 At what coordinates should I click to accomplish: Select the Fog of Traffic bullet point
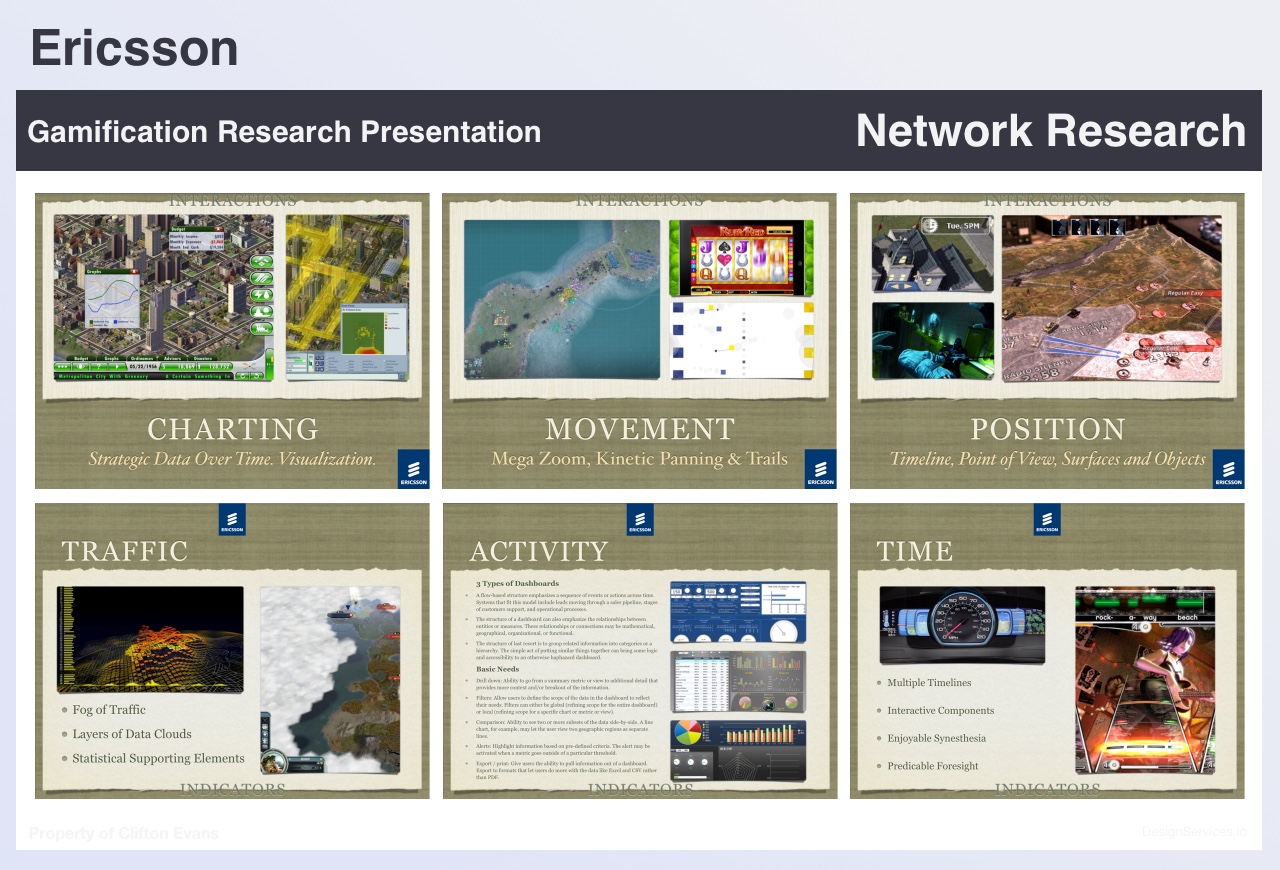pyautogui.click(x=108, y=710)
